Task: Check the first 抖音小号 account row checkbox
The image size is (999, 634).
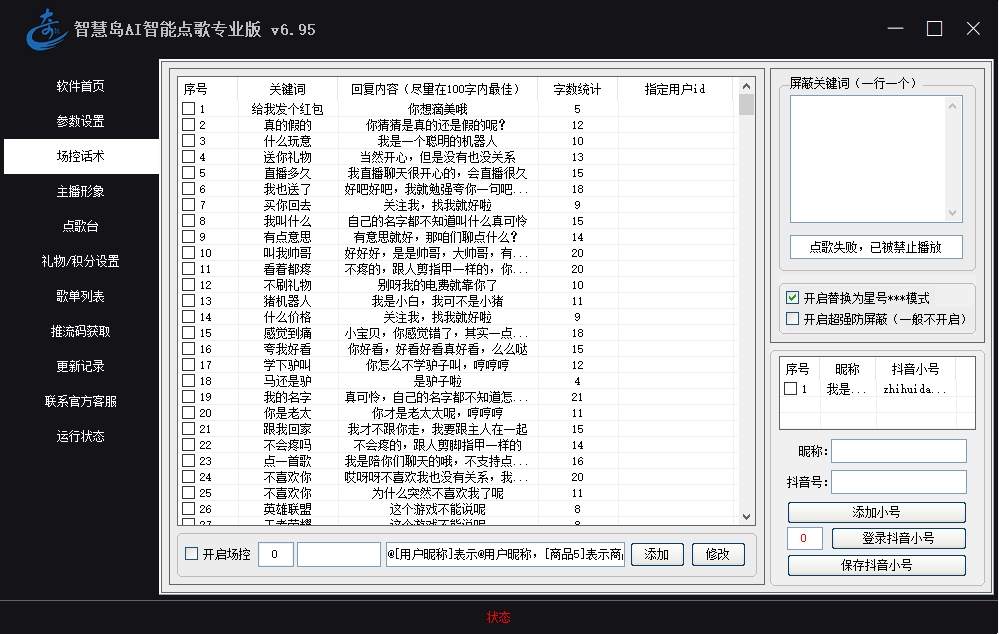Action: tap(790, 389)
